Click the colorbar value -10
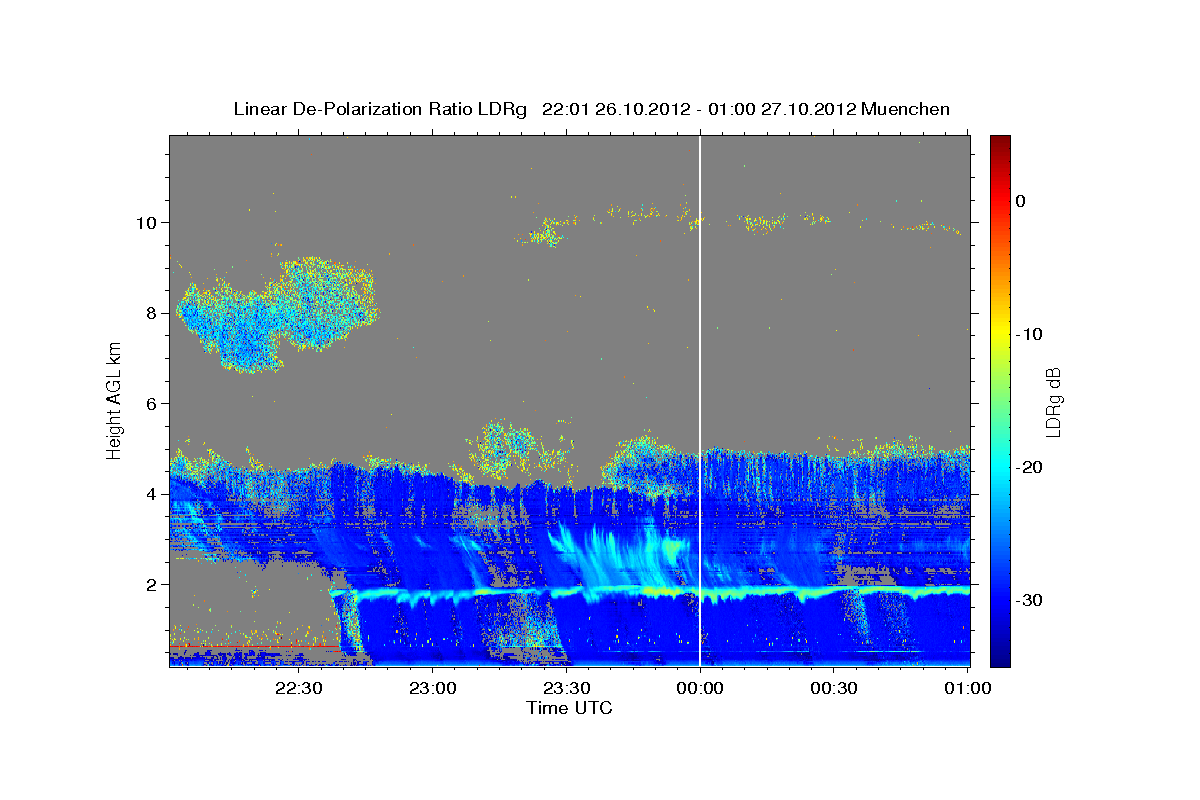 tap(1029, 334)
